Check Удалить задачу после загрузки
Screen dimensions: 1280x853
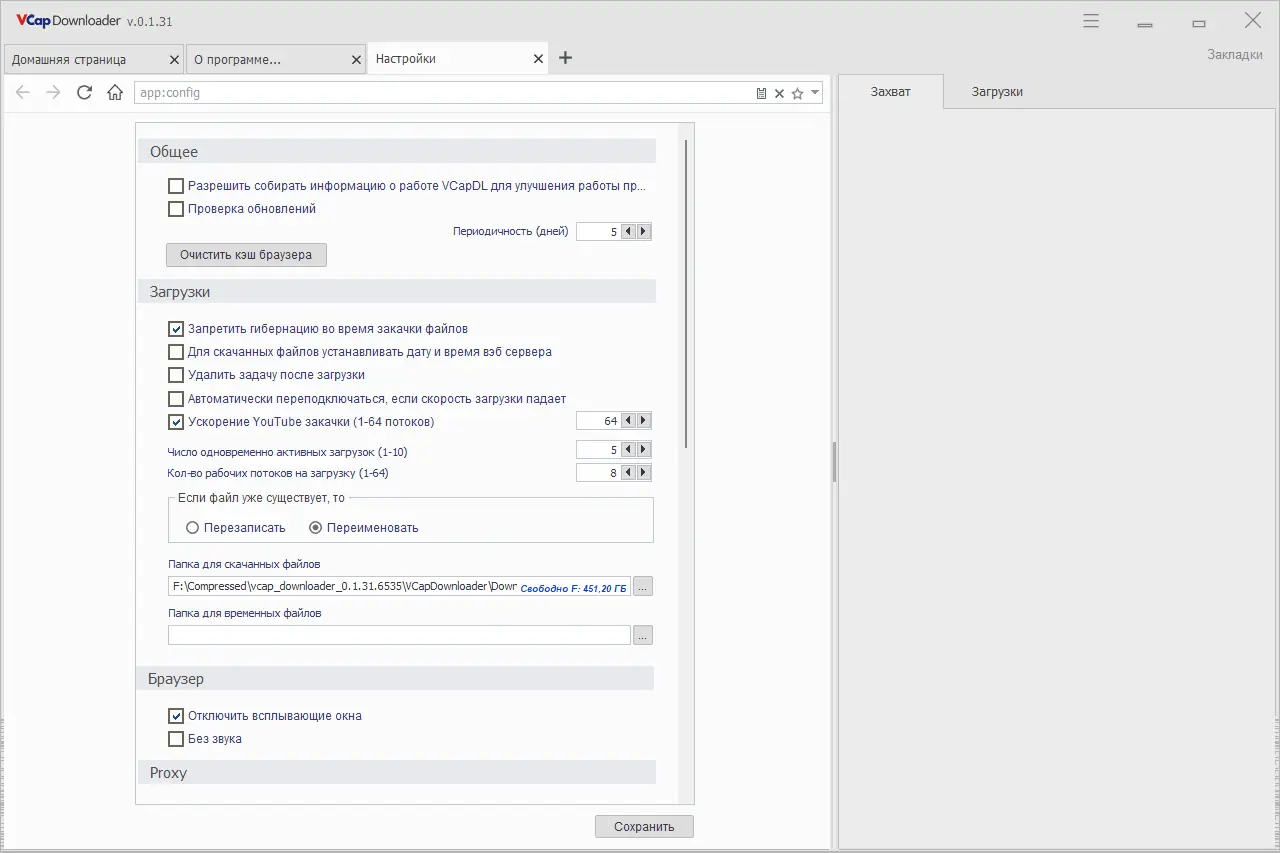click(176, 375)
